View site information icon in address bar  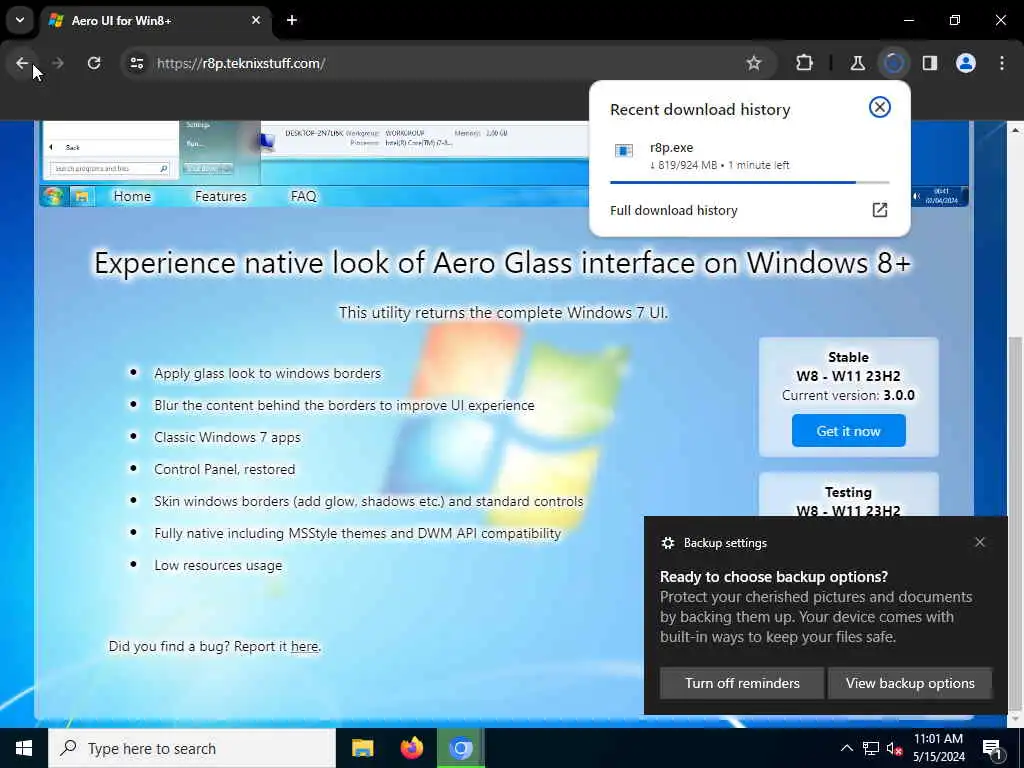pos(136,63)
